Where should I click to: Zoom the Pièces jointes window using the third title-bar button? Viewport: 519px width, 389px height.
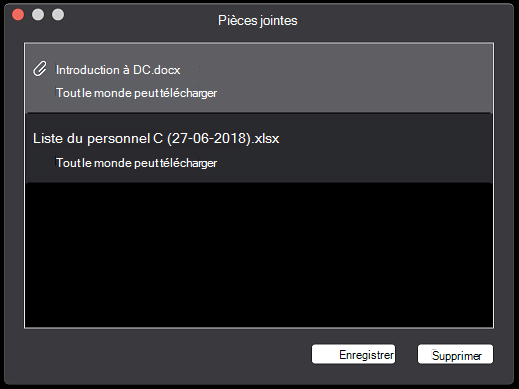pos(58,15)
